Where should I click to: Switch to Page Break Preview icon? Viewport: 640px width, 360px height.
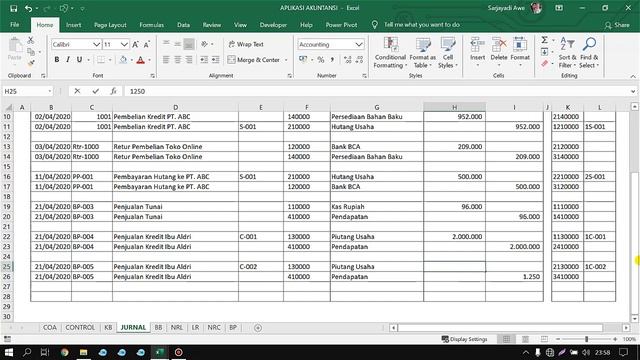click(x=544, y=339)
